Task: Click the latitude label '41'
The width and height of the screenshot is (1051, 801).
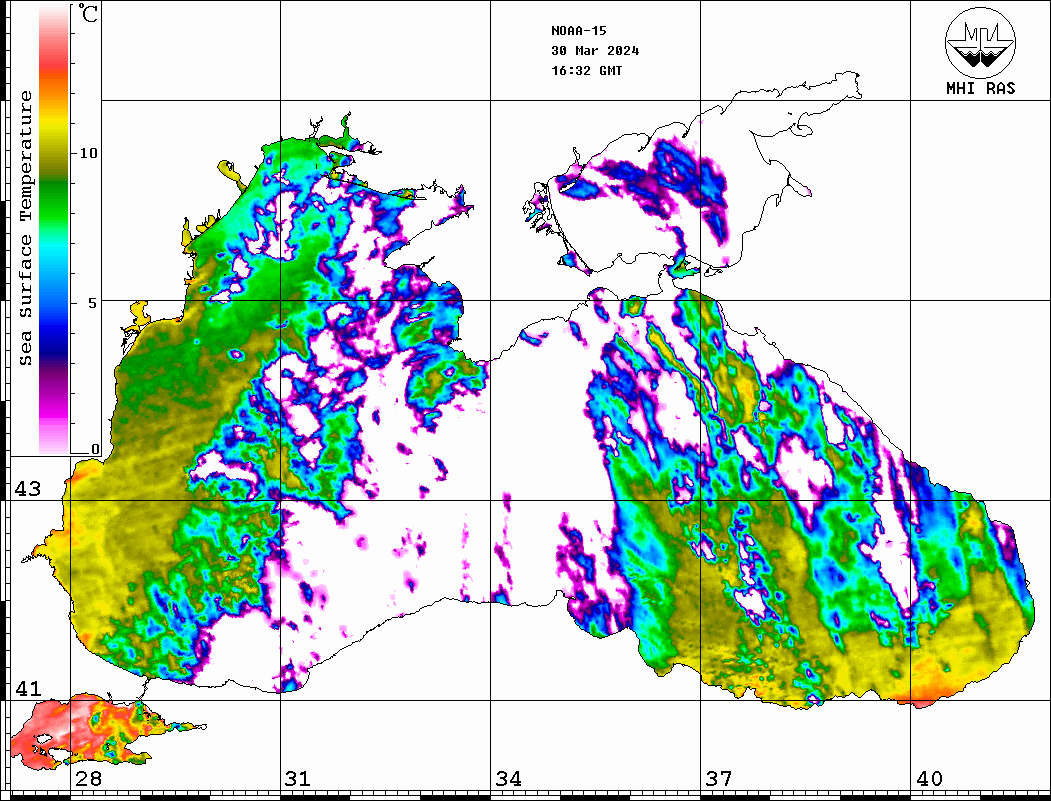Action: pyautogui.click(x=27, y=688)
